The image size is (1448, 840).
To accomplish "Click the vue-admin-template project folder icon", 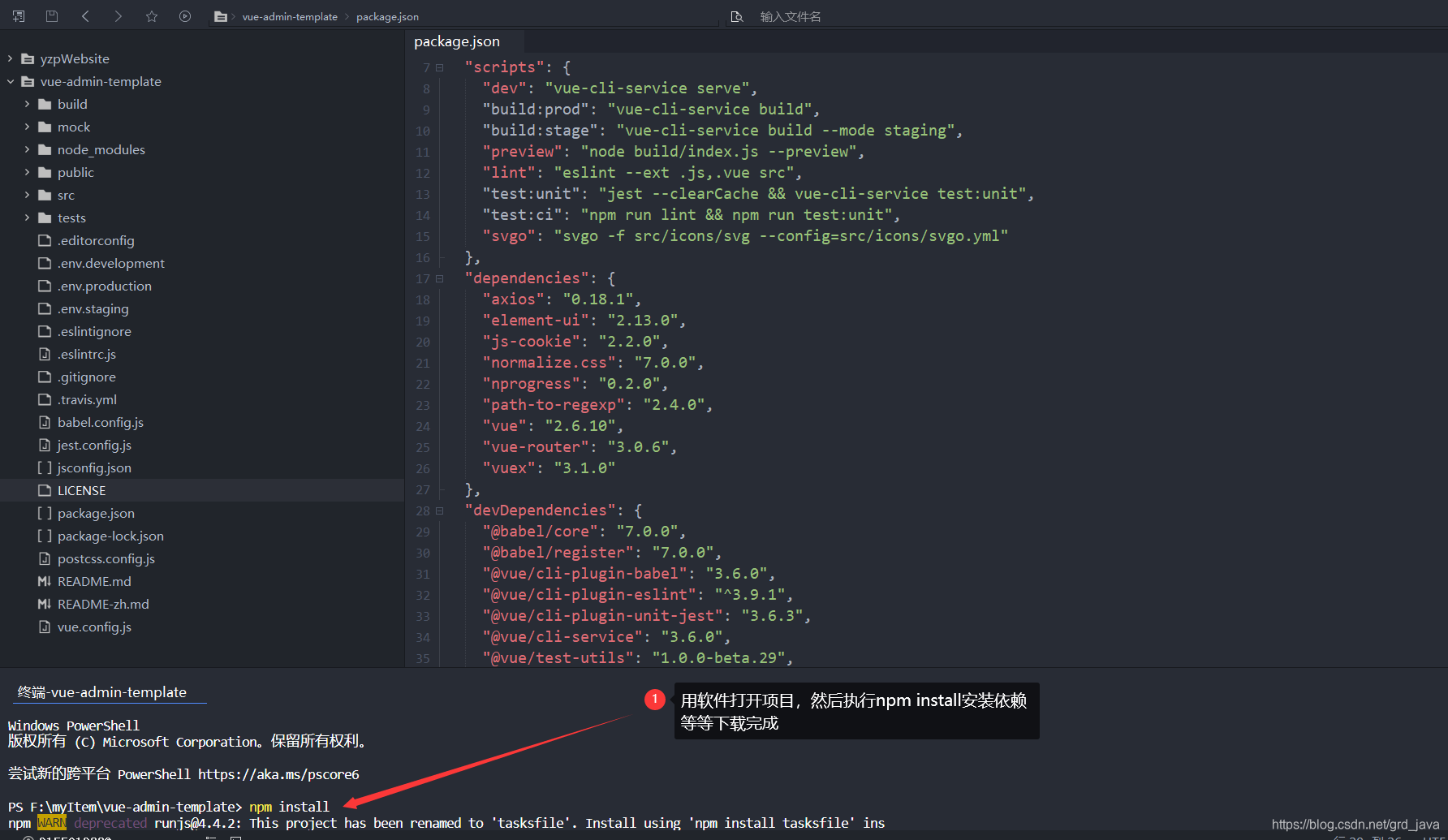I will (x=28, y=81).
